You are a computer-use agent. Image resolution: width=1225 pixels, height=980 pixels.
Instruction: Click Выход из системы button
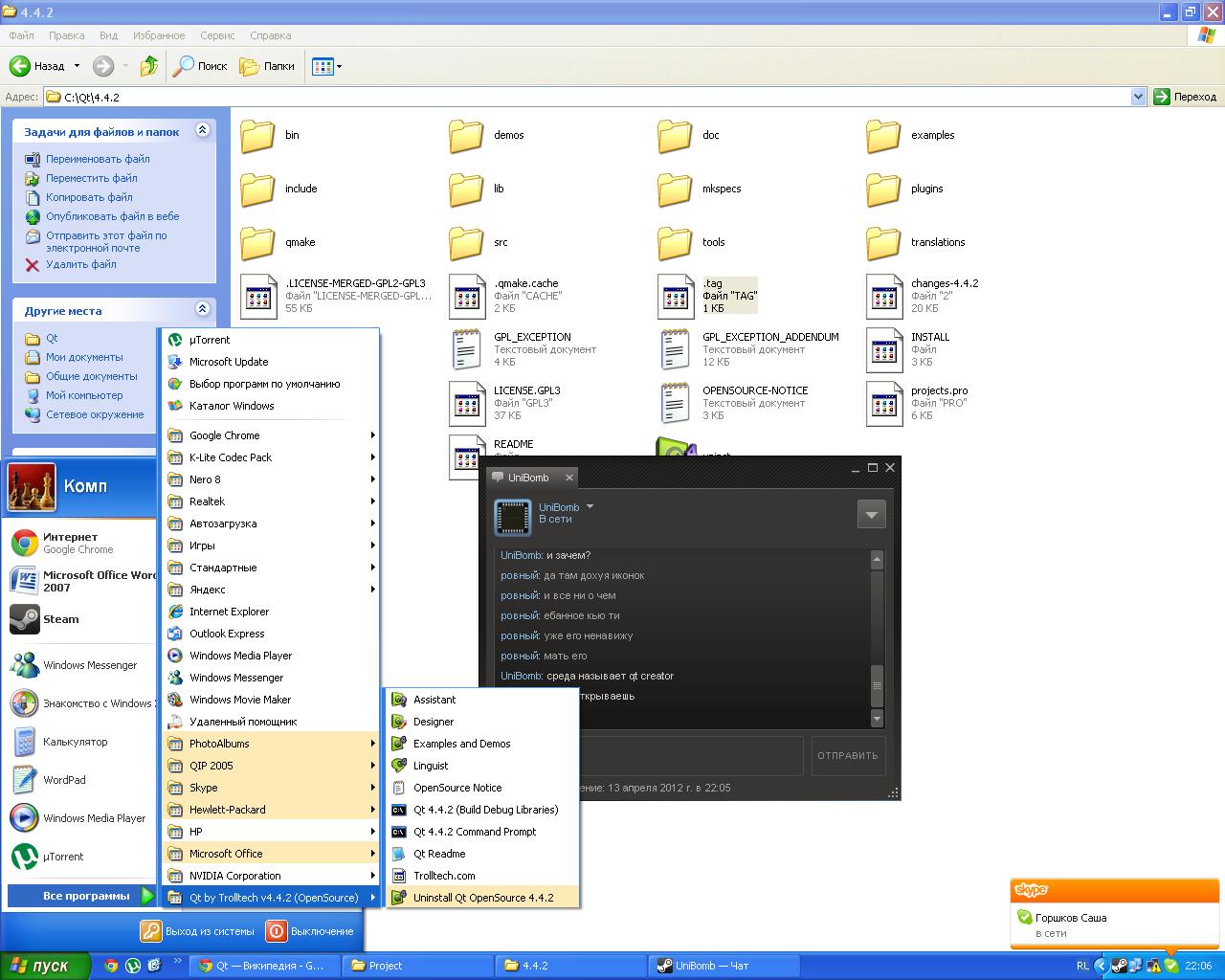(198, 931)
